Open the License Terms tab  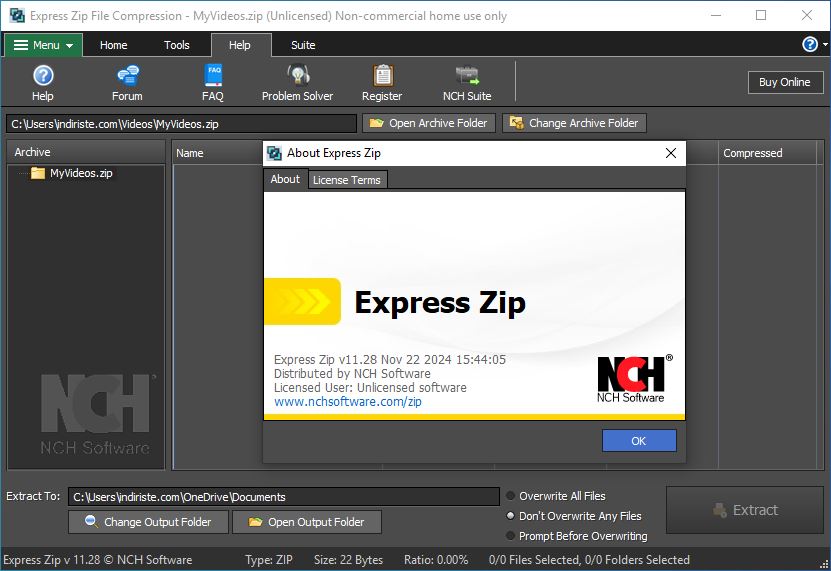coord(347,180)
